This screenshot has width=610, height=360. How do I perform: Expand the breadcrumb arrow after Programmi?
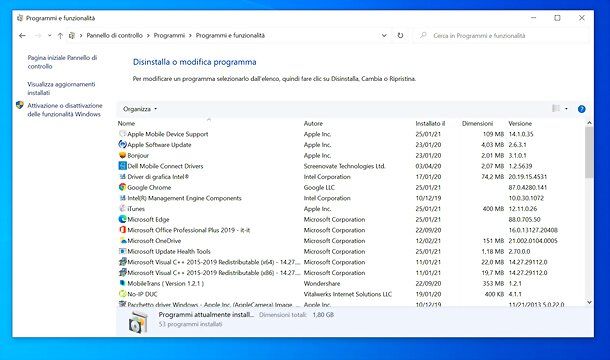pos(190,35)
